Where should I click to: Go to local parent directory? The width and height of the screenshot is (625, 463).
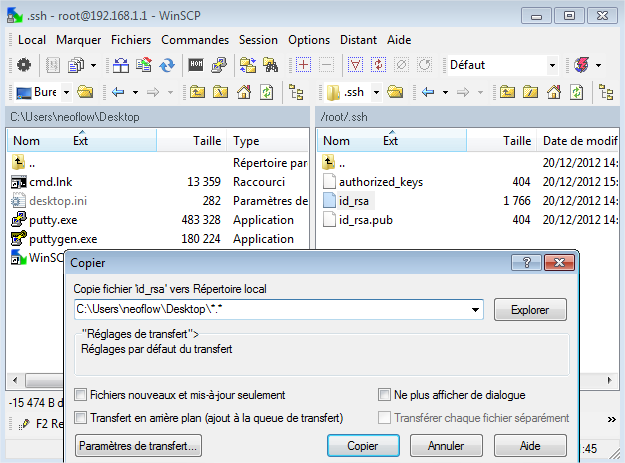[197, 92]
